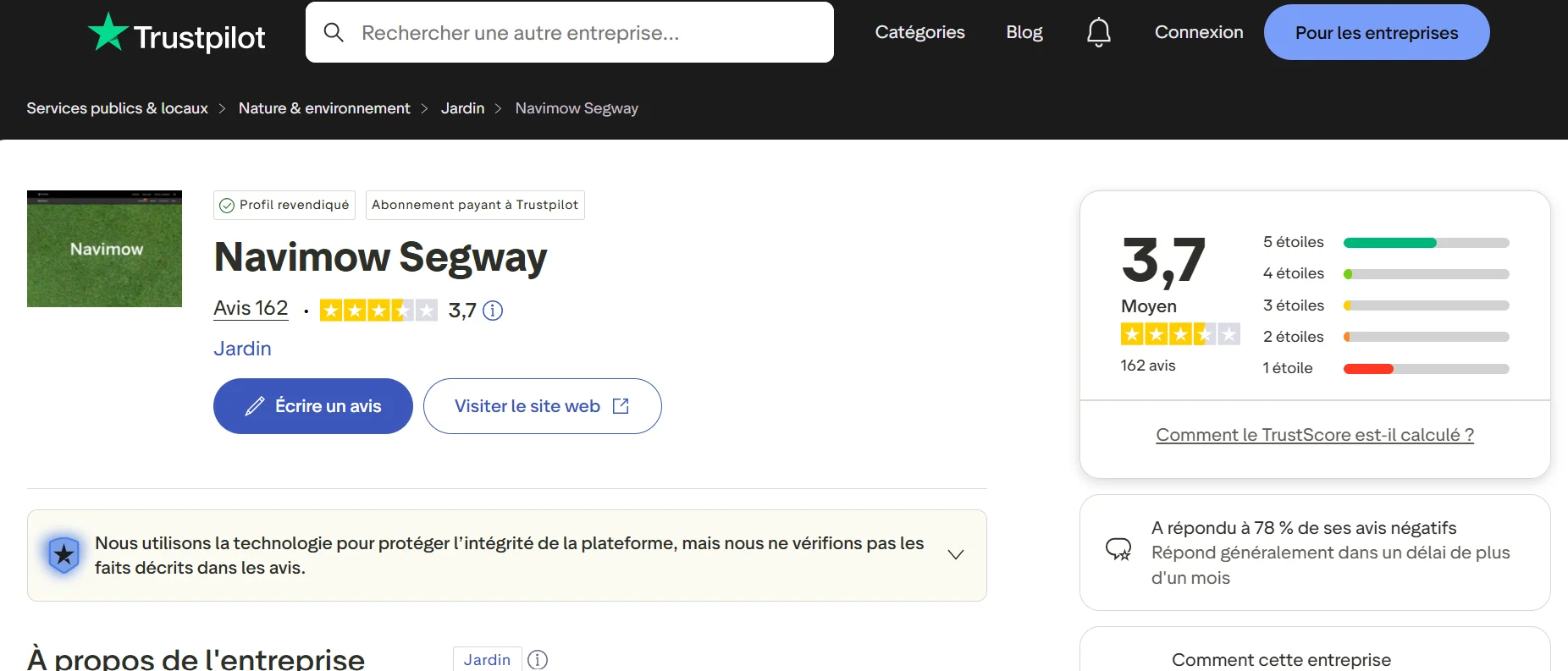
Task: Click the star rating beside Avis 162
Action: click(378, 311)
